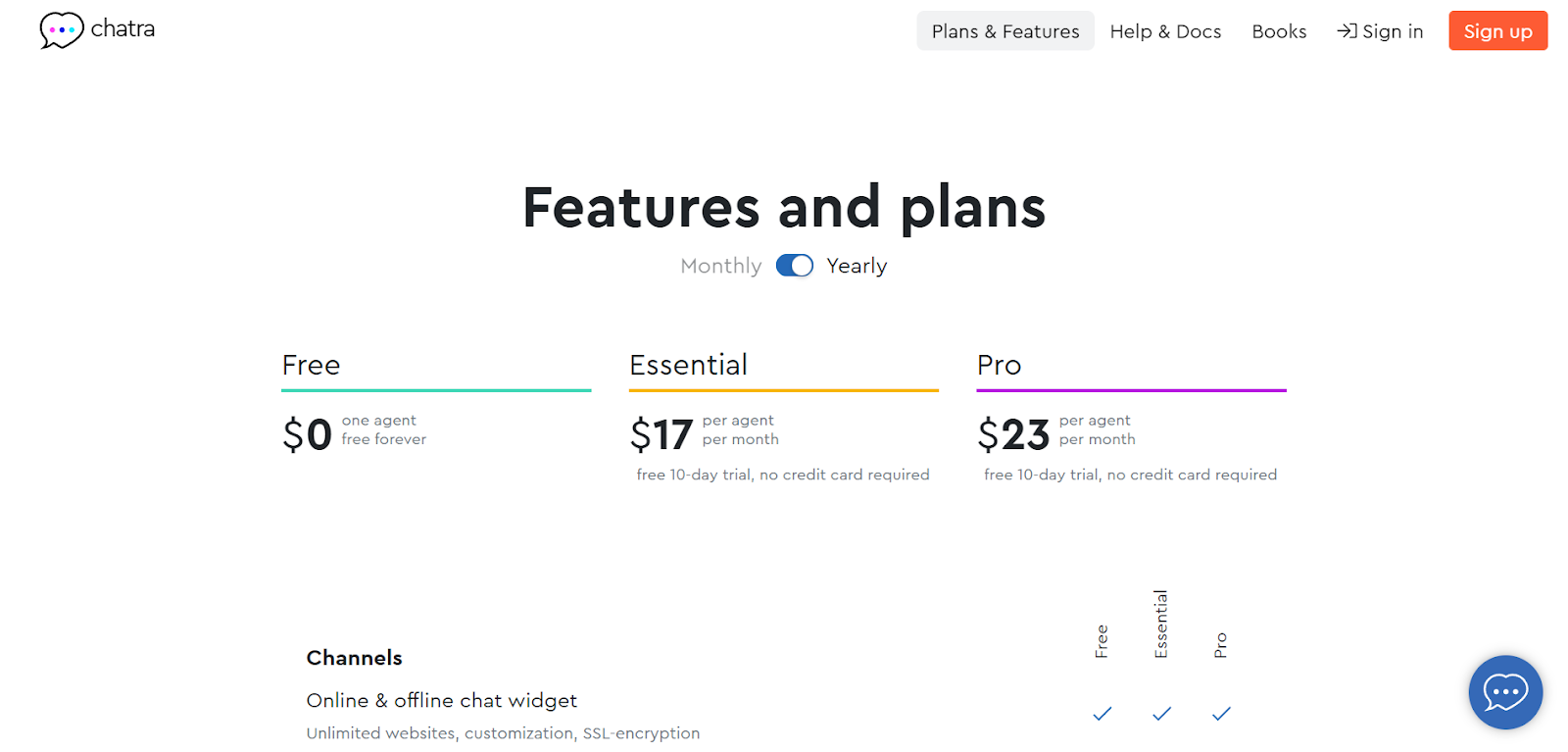Click the Sign in link
1568x752 pixels.
pos(1392,31)
